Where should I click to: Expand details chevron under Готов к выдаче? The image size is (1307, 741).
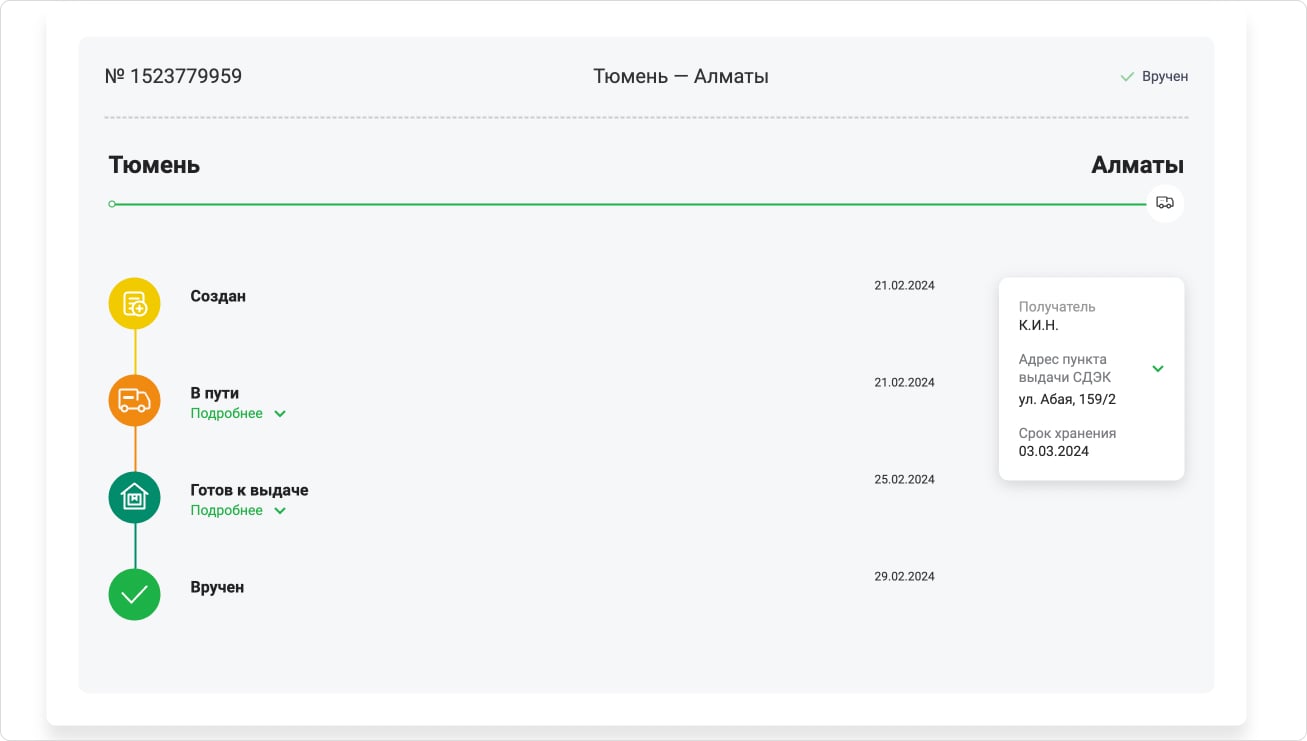click(x=280, y=511)
